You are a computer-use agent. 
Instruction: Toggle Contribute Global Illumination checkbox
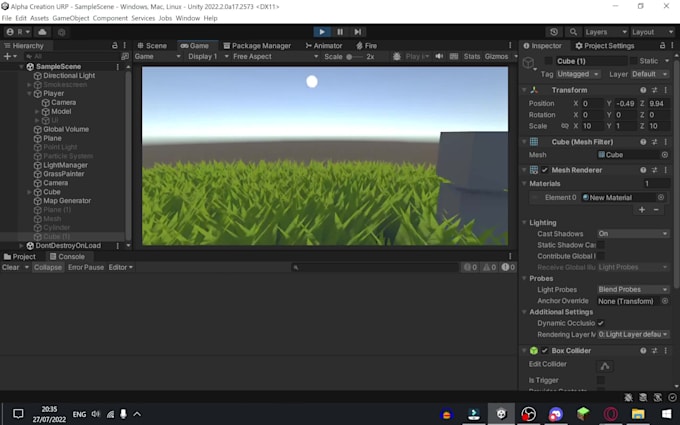click(601, 256)
